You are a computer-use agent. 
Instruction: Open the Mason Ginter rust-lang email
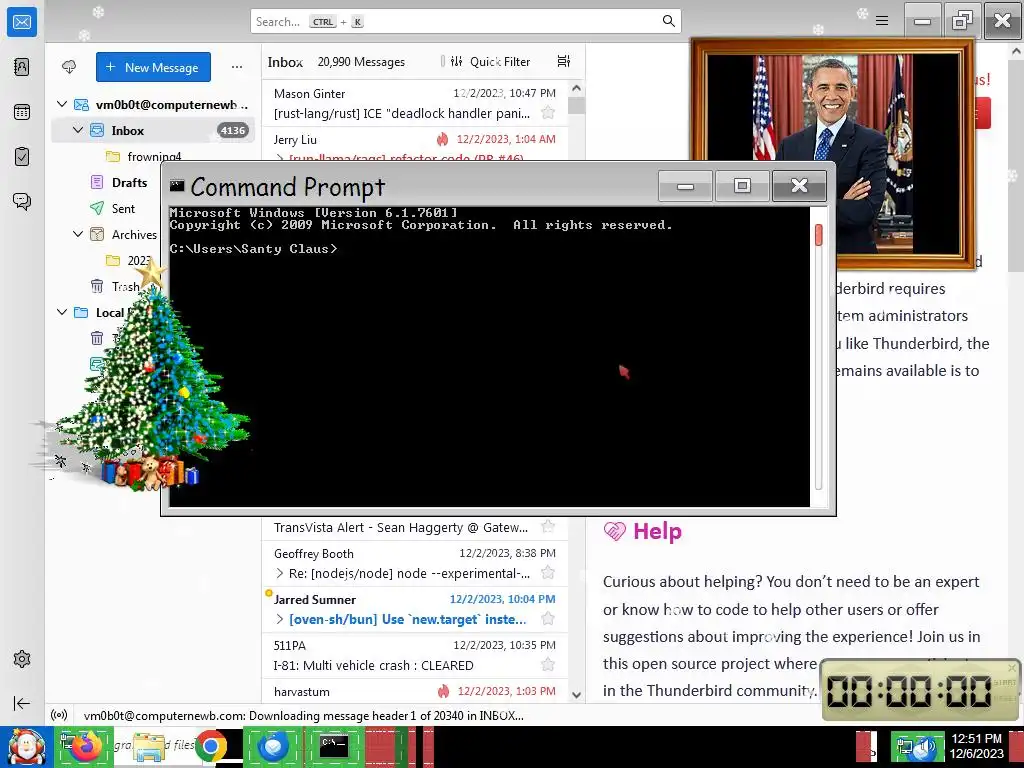[415, 103]
